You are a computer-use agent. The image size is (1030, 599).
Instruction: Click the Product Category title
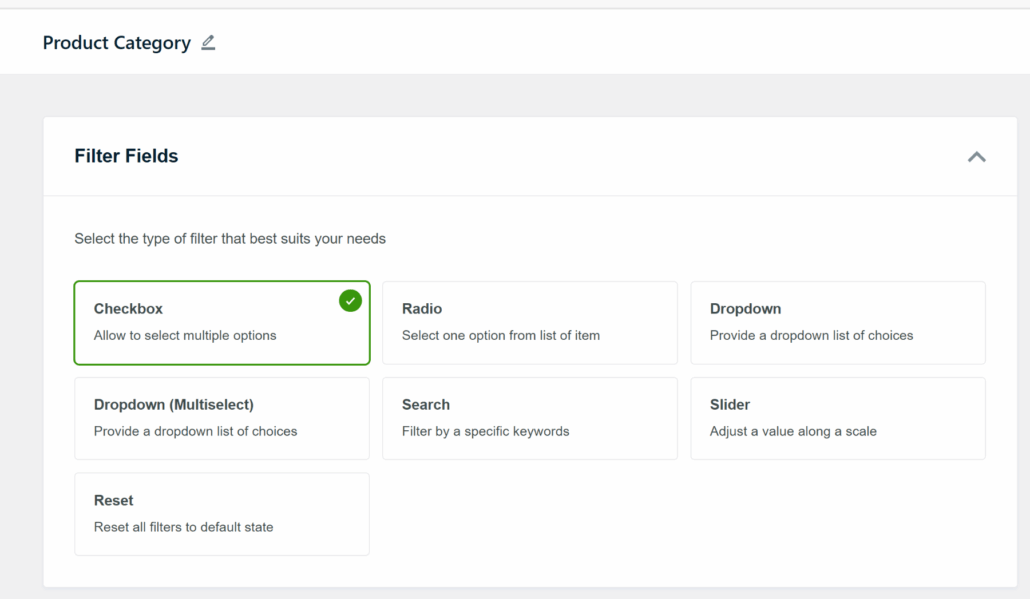click(x=116, y=42)
